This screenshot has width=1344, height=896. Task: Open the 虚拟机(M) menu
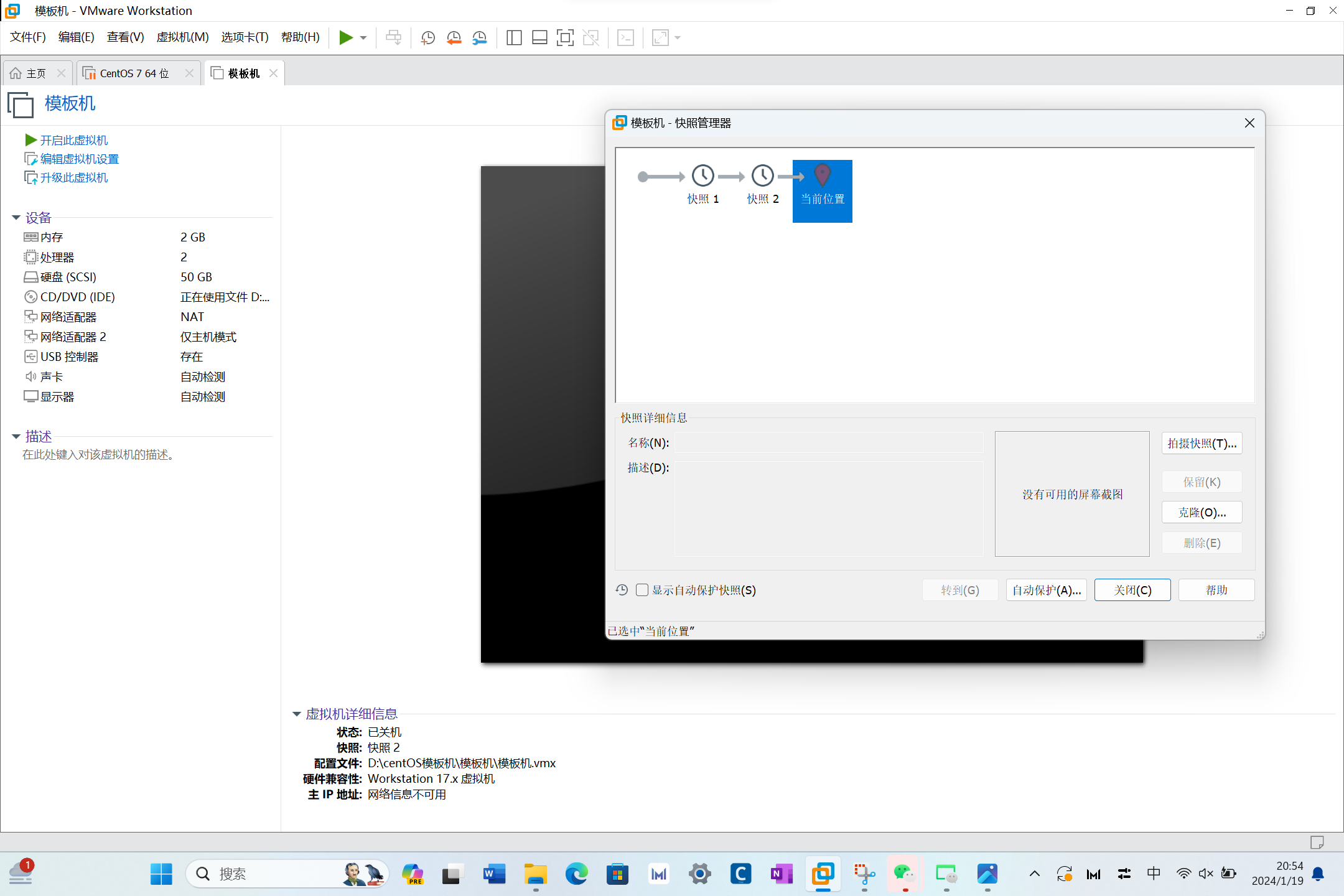(182, 37)
